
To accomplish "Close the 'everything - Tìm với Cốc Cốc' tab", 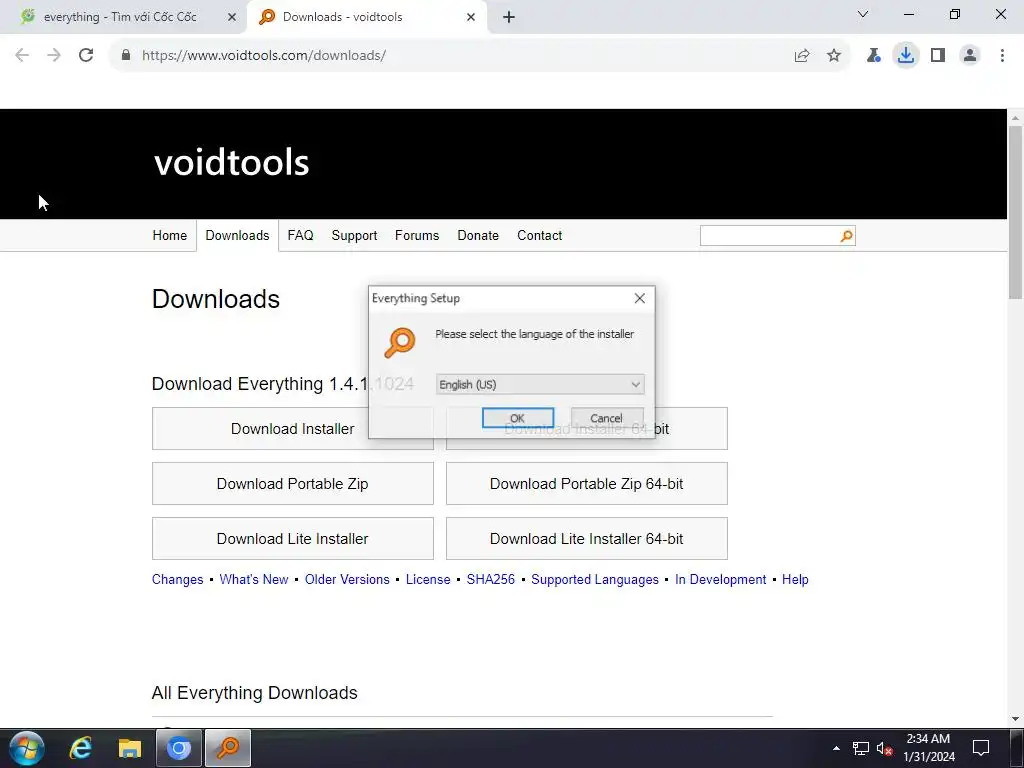I will click(x=231, y=17).
